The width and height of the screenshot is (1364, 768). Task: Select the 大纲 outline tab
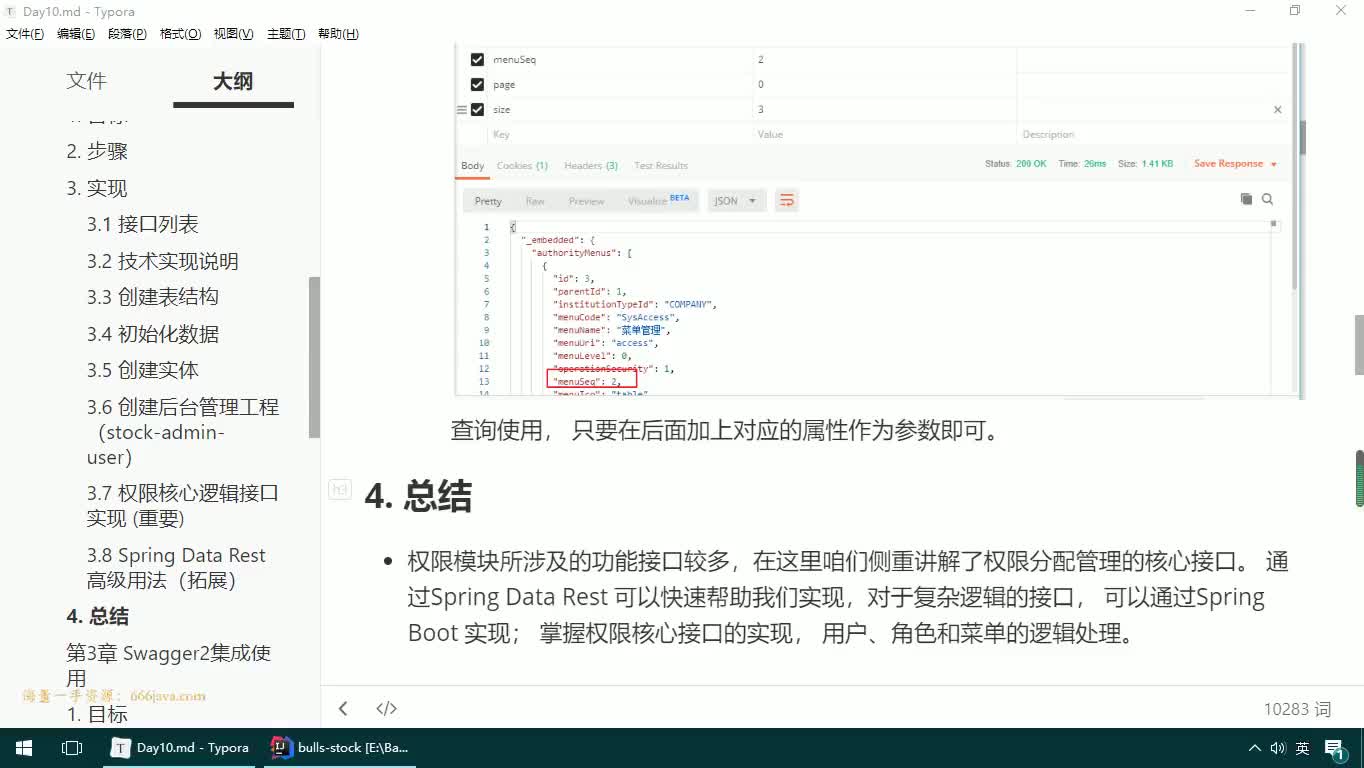pyautogui.click(x=233, y=82)
